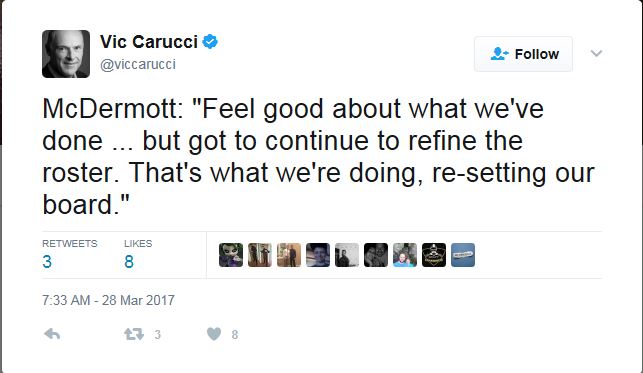Visit the @viccarucci handle link
The image size is (643, 373).
tap(138, 64)
